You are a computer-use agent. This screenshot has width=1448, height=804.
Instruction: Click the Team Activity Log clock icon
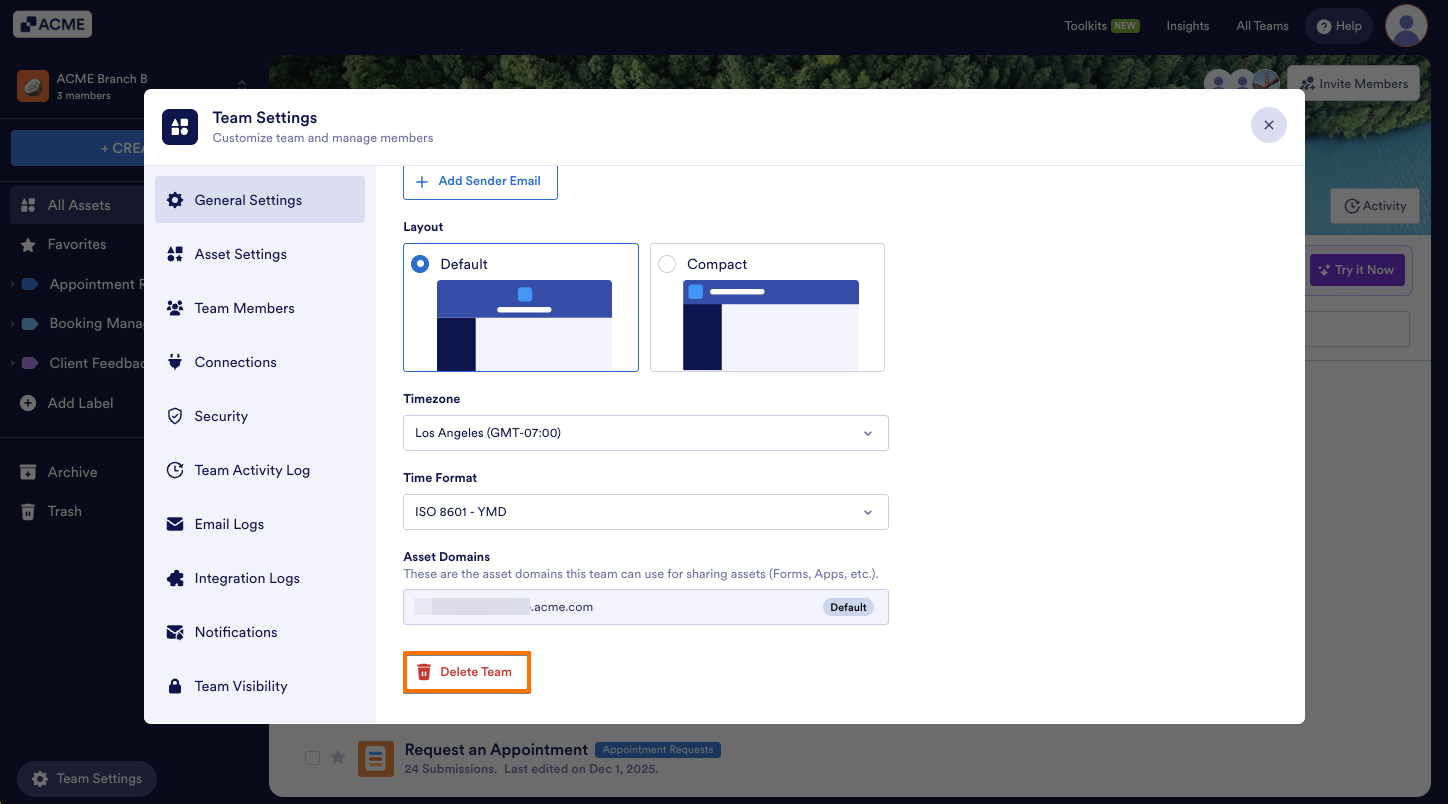[175, 470]
